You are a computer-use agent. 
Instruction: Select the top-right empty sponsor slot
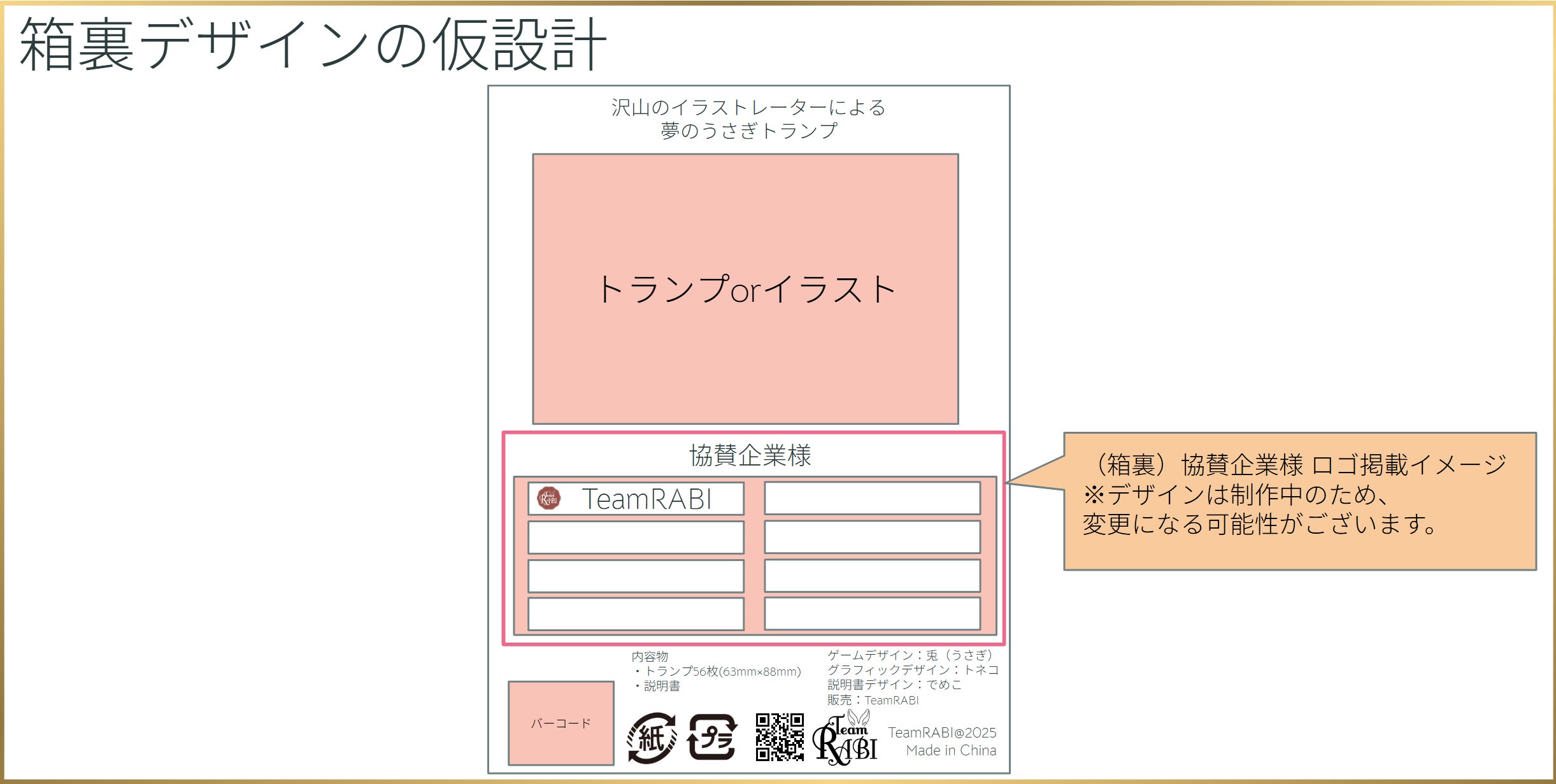(872, 498)
